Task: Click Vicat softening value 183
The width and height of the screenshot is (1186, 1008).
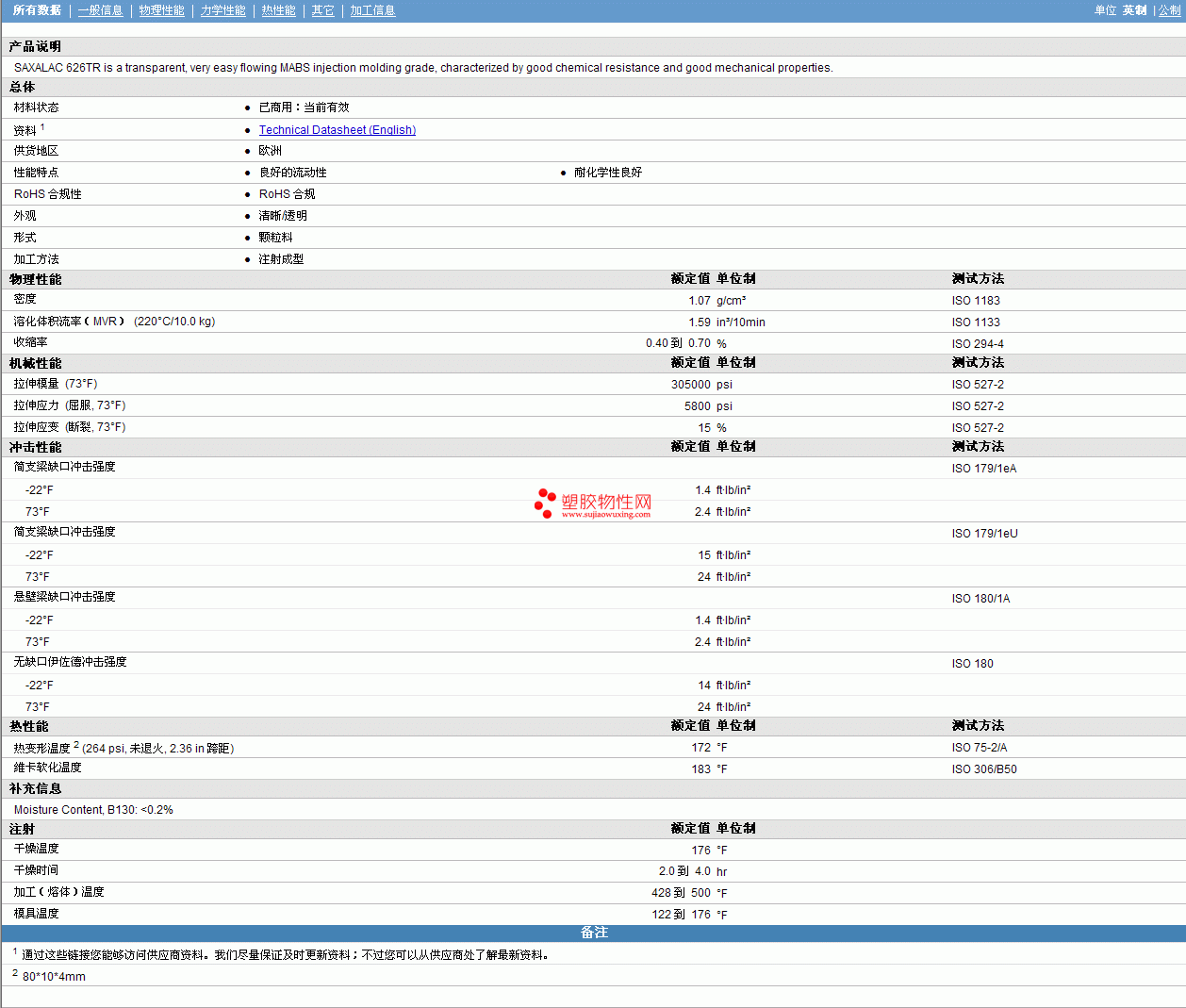Action: [x=701, y=769]
